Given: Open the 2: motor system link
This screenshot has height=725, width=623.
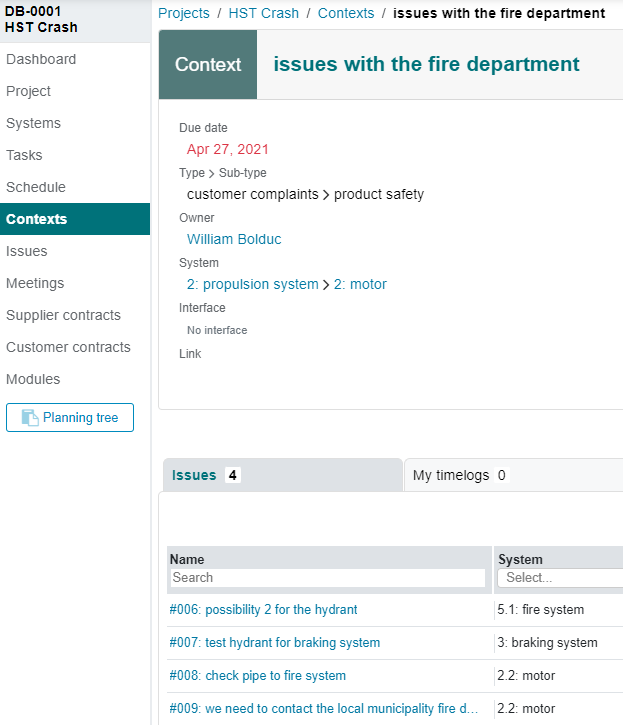Looking at the screenshot, I should 360,284.
